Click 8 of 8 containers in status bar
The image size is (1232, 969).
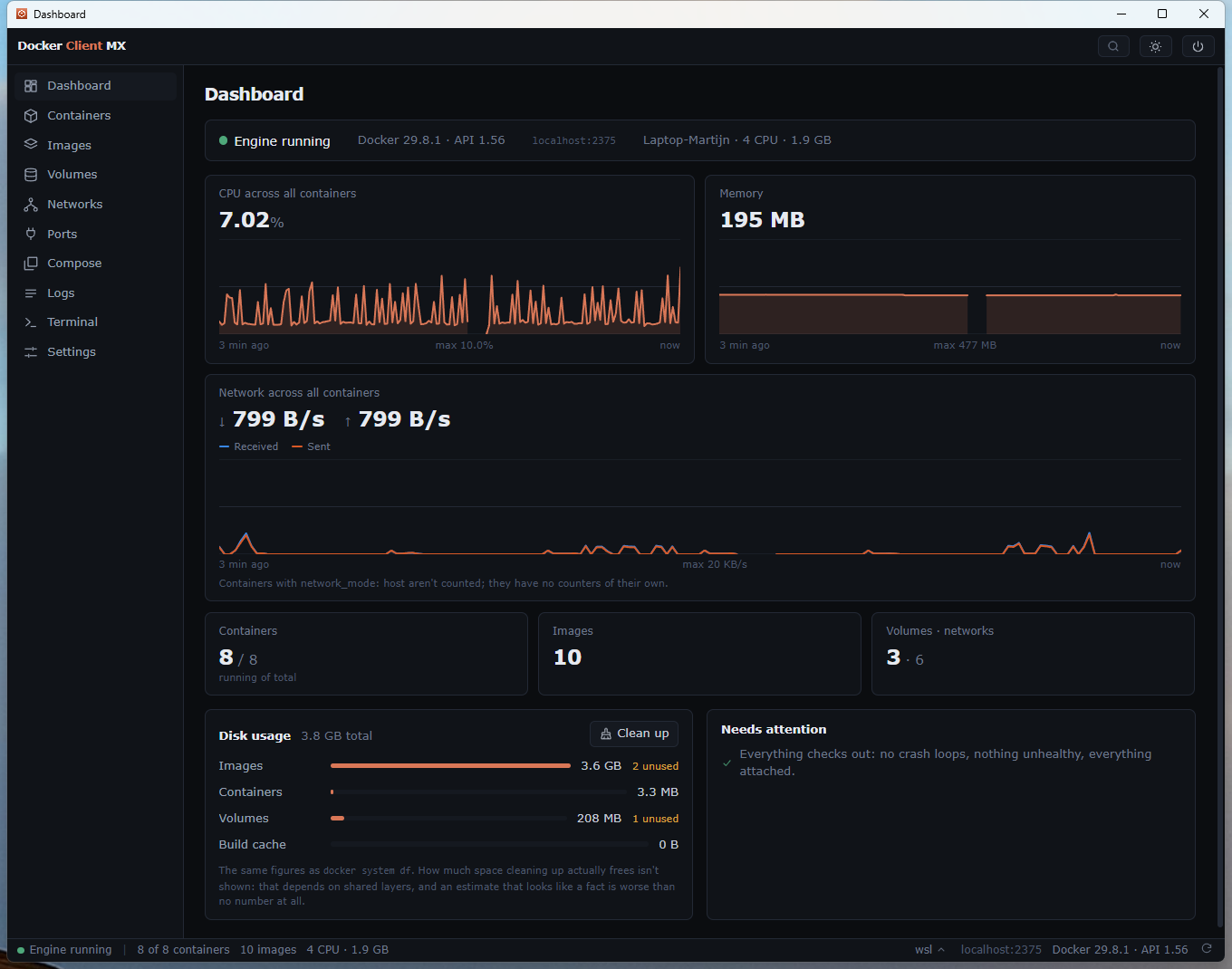click(x=183, y=949)
